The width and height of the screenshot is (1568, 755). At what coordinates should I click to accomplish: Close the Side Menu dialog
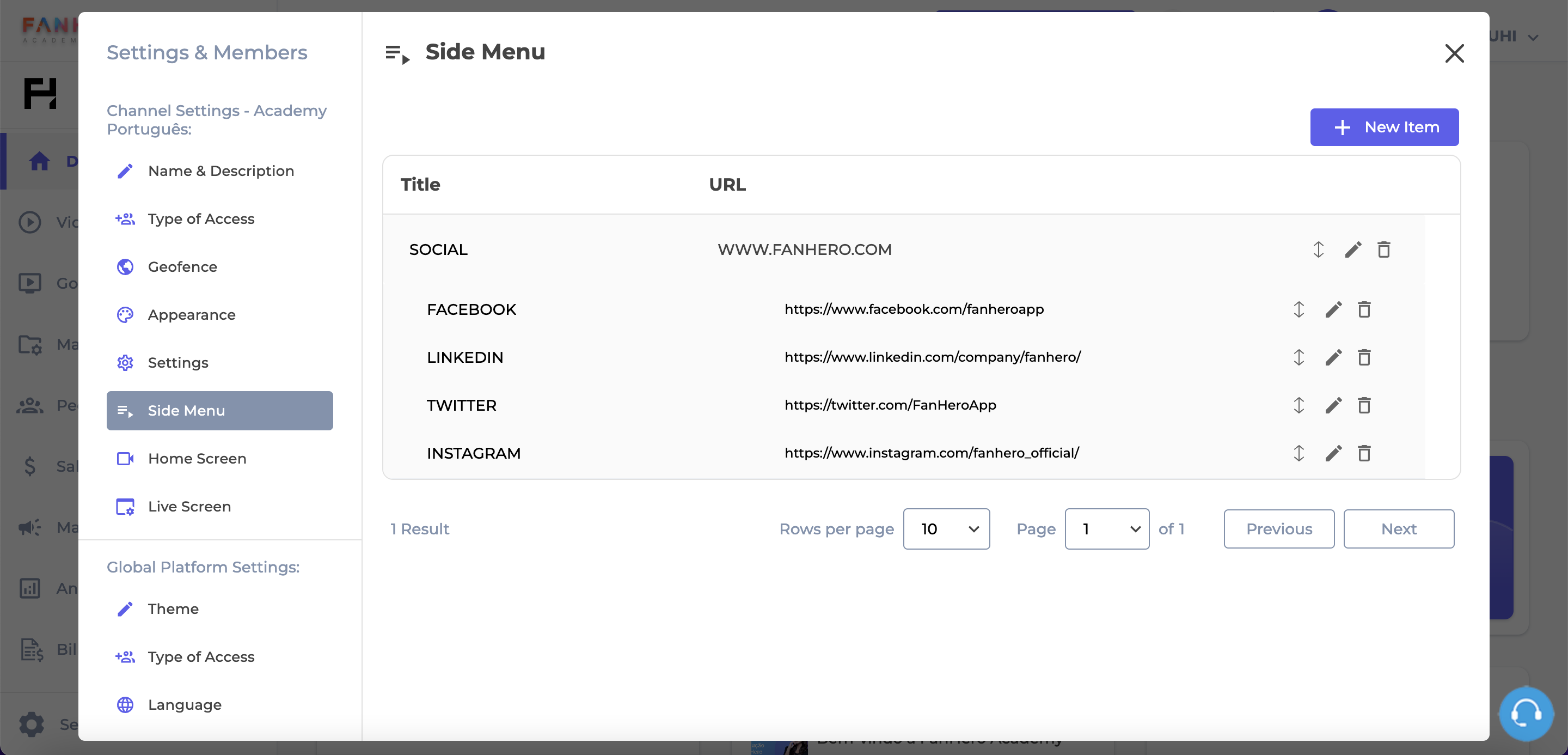(1454, 53)
